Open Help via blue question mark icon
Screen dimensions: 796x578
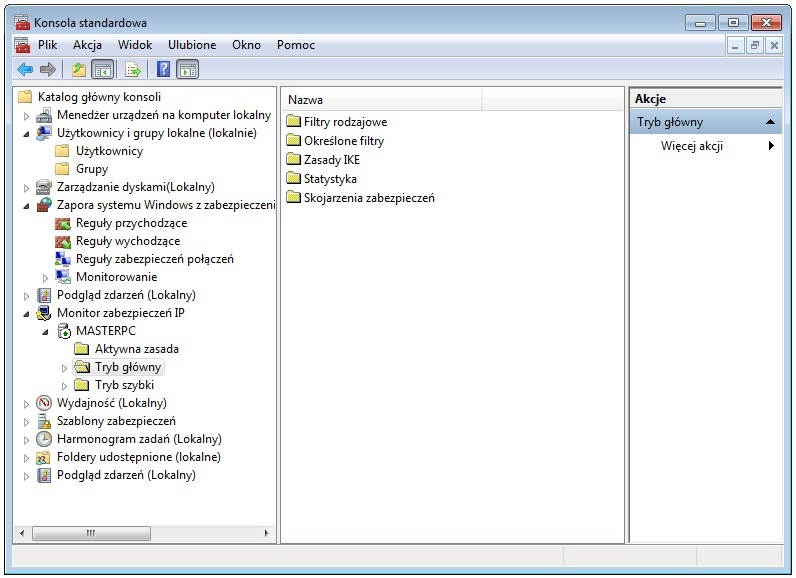point(164,69)
